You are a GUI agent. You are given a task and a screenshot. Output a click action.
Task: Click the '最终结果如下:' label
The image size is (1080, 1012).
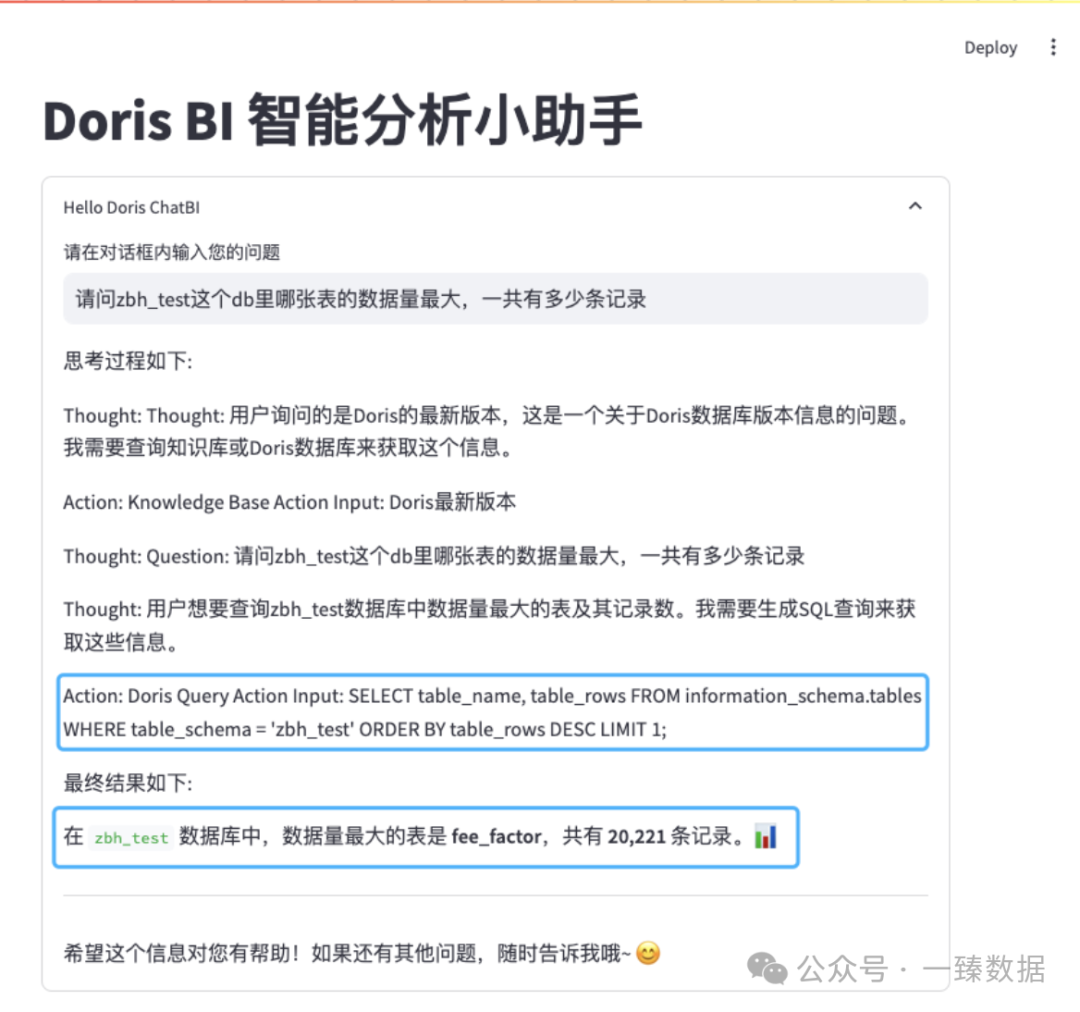pyautogui.click(x=128, y=783)
